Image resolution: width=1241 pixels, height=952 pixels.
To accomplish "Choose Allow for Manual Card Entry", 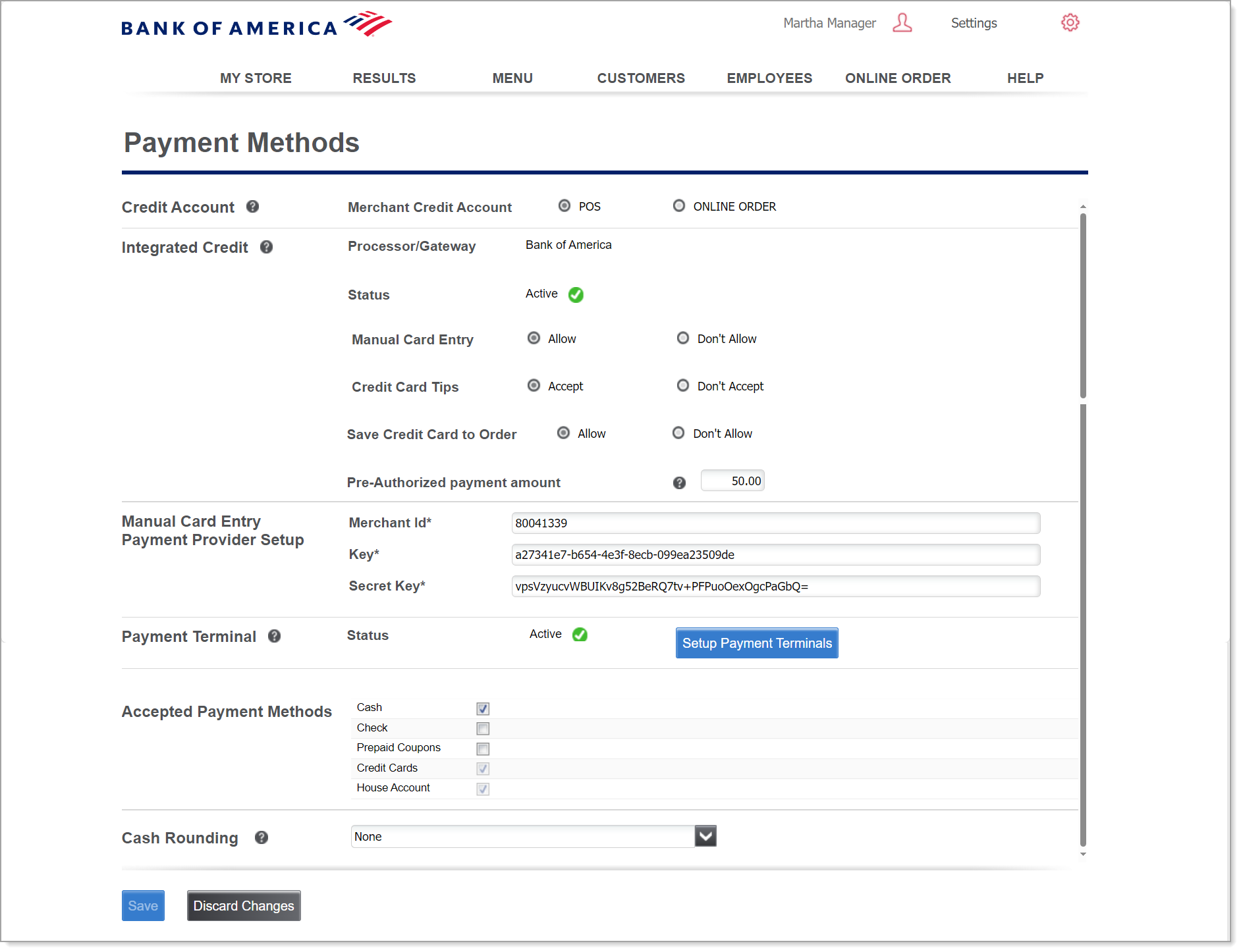I will pyautogui.click(x=534, y=338).
